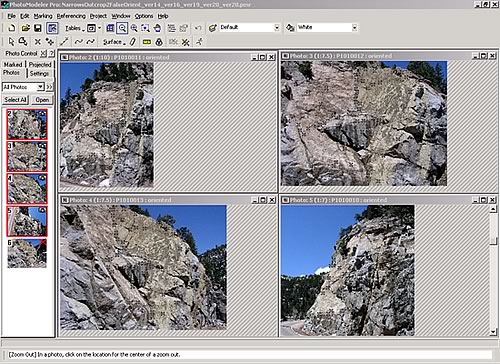Click the star-cross process icon
The width and height of the screenshot is (500, 364).
click(x=185, y=42)
